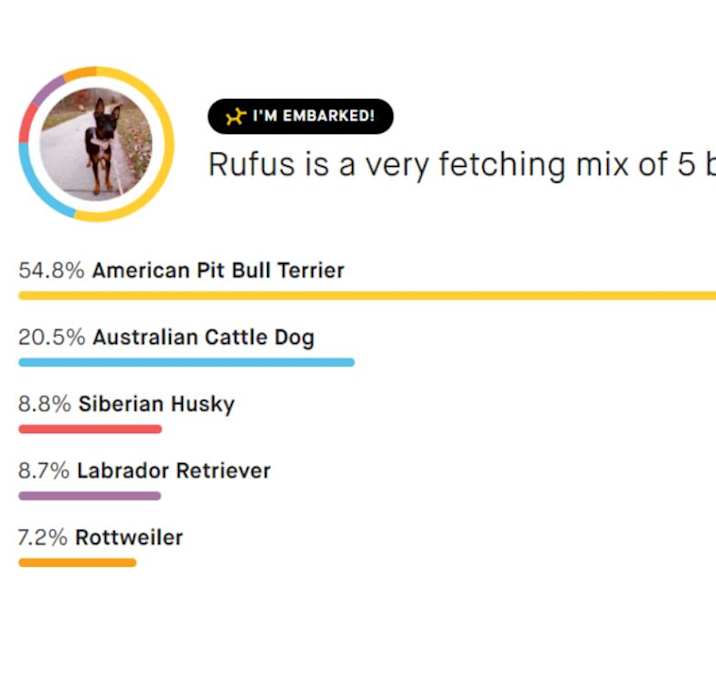Click the blue Australian Cattle Dog bar

pos(186,362)
